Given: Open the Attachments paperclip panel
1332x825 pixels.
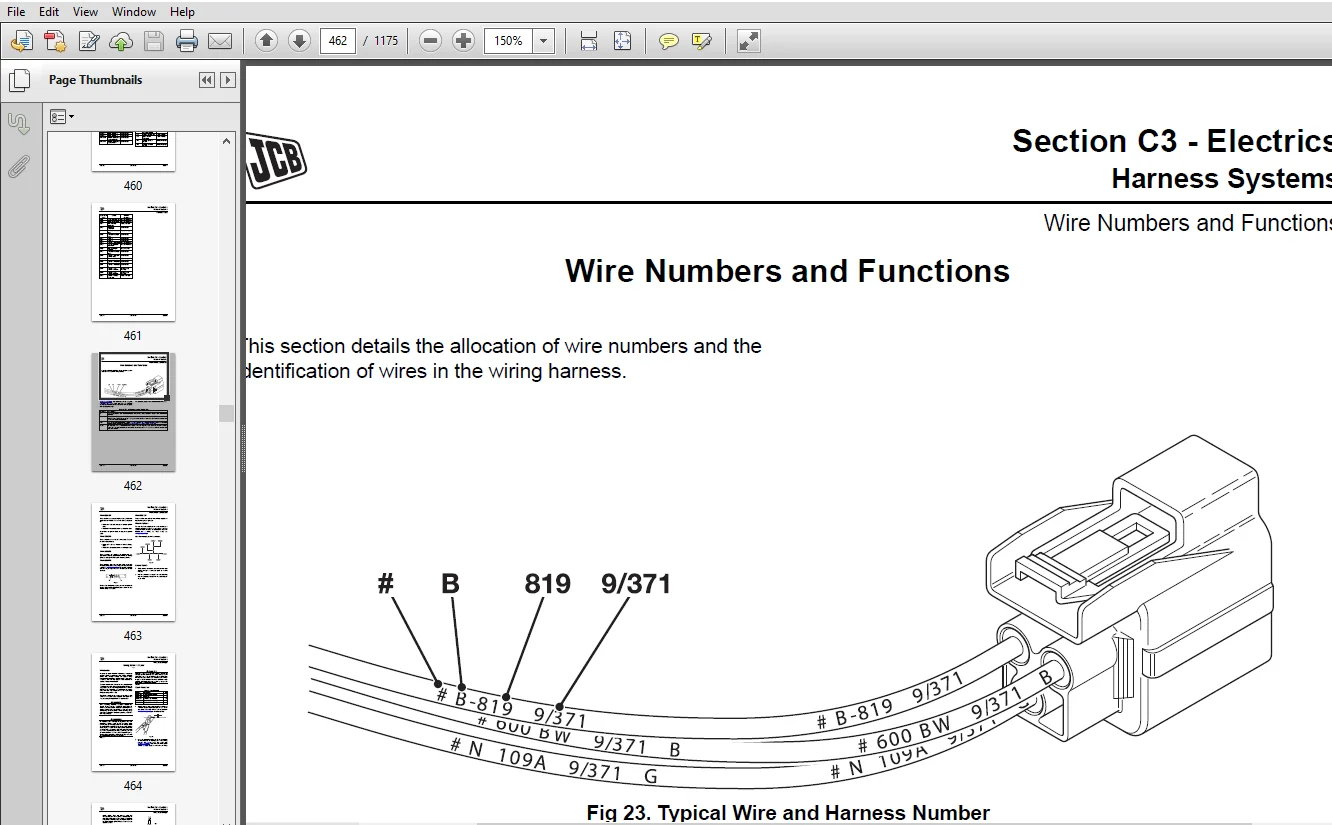Looking at the screenshot, I should 18,167.
